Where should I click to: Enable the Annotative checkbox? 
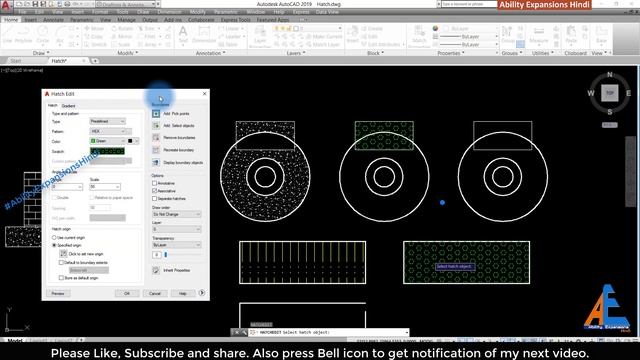coord(154,183)
